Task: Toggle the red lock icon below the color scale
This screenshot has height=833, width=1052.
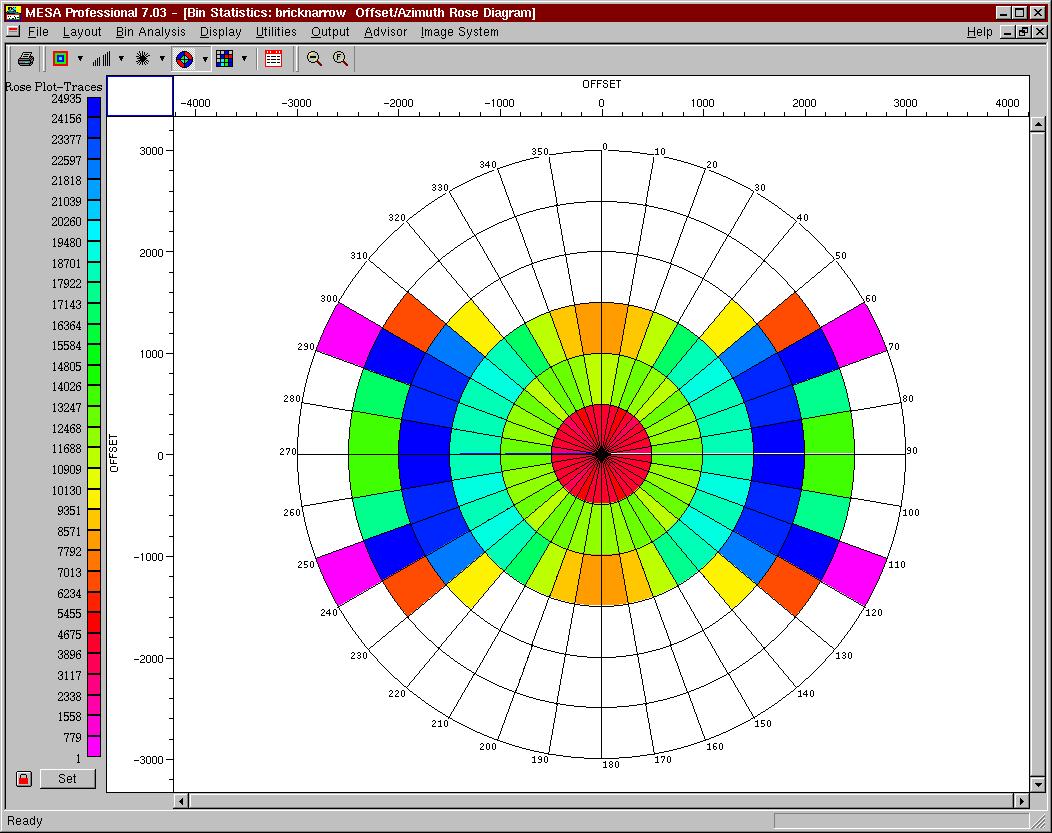Action: click(23, 778)
